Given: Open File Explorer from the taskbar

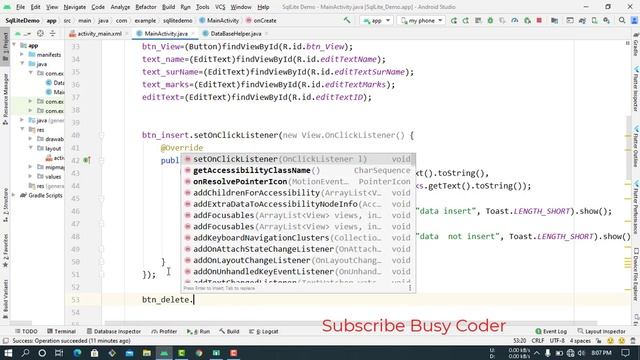Looking at the screenshot, I should click(x=147, y=353).
